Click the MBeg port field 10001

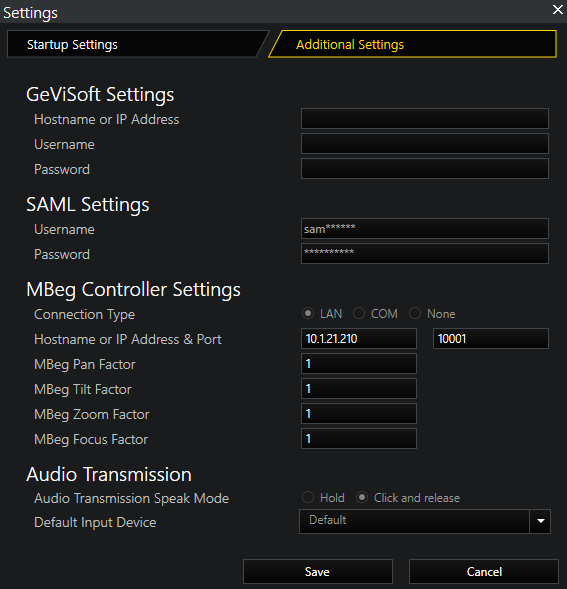[x=491, y=338]
